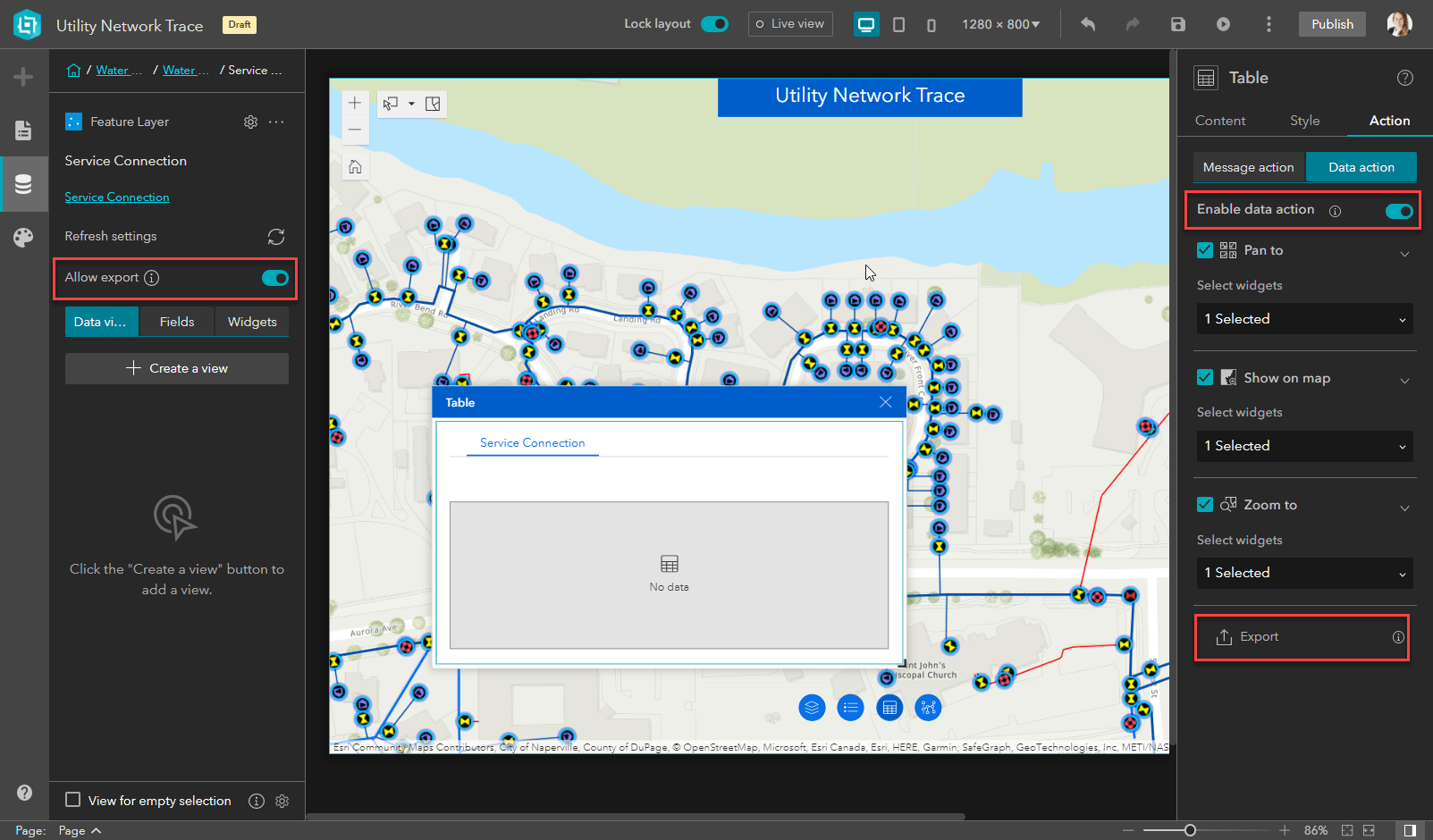Open the Insert widget panel (plus icon)

[x=23, y=76]
